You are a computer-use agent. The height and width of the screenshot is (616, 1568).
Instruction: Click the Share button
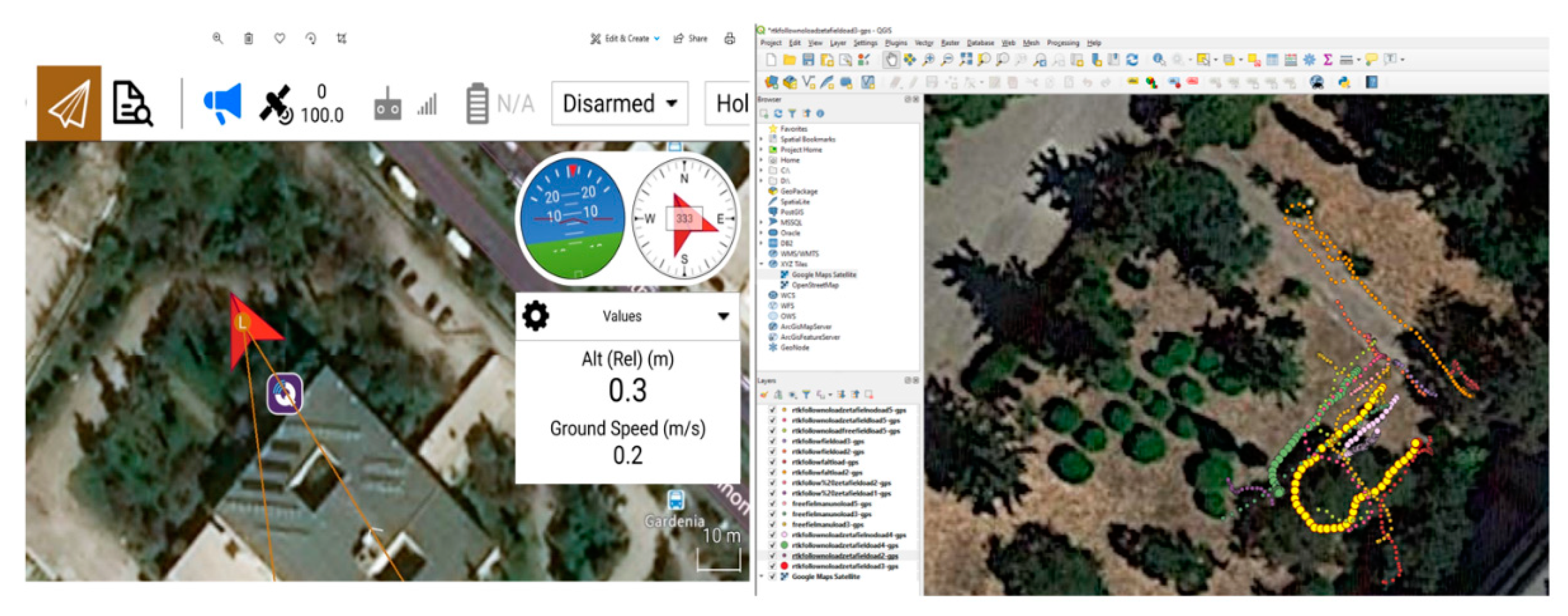point(691,38)
